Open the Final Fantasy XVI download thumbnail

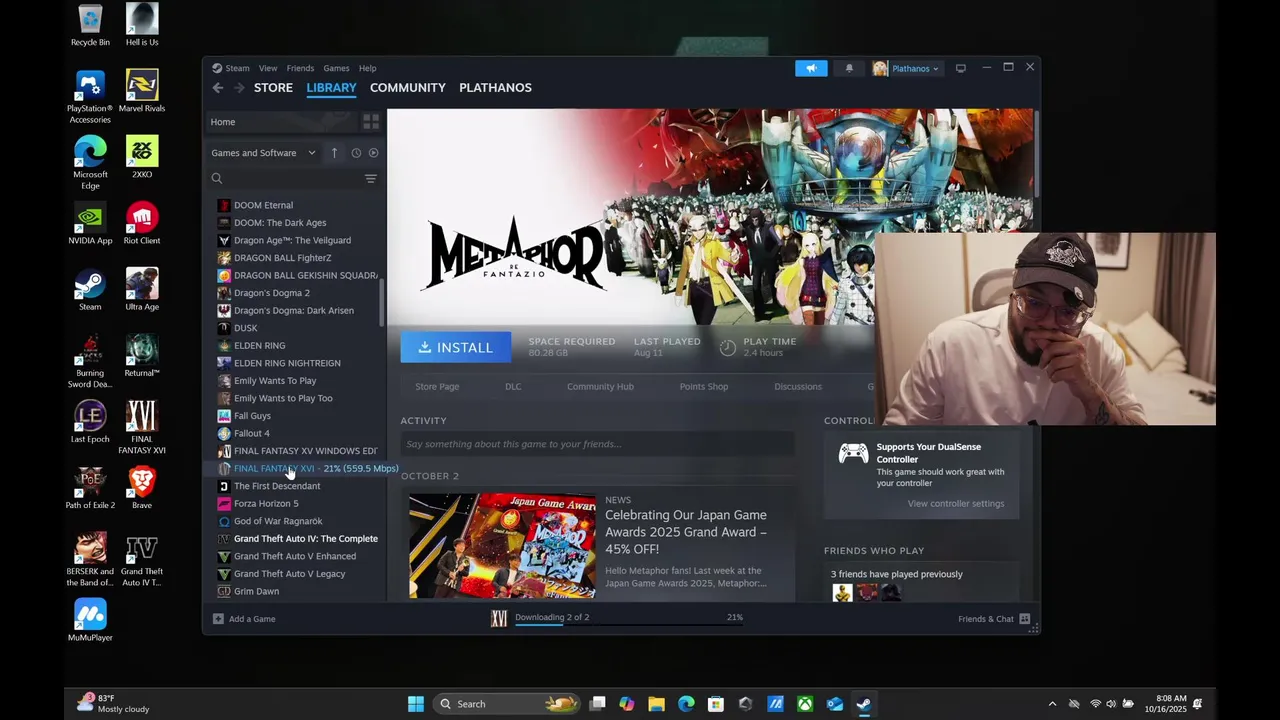[x=499, y=619]
